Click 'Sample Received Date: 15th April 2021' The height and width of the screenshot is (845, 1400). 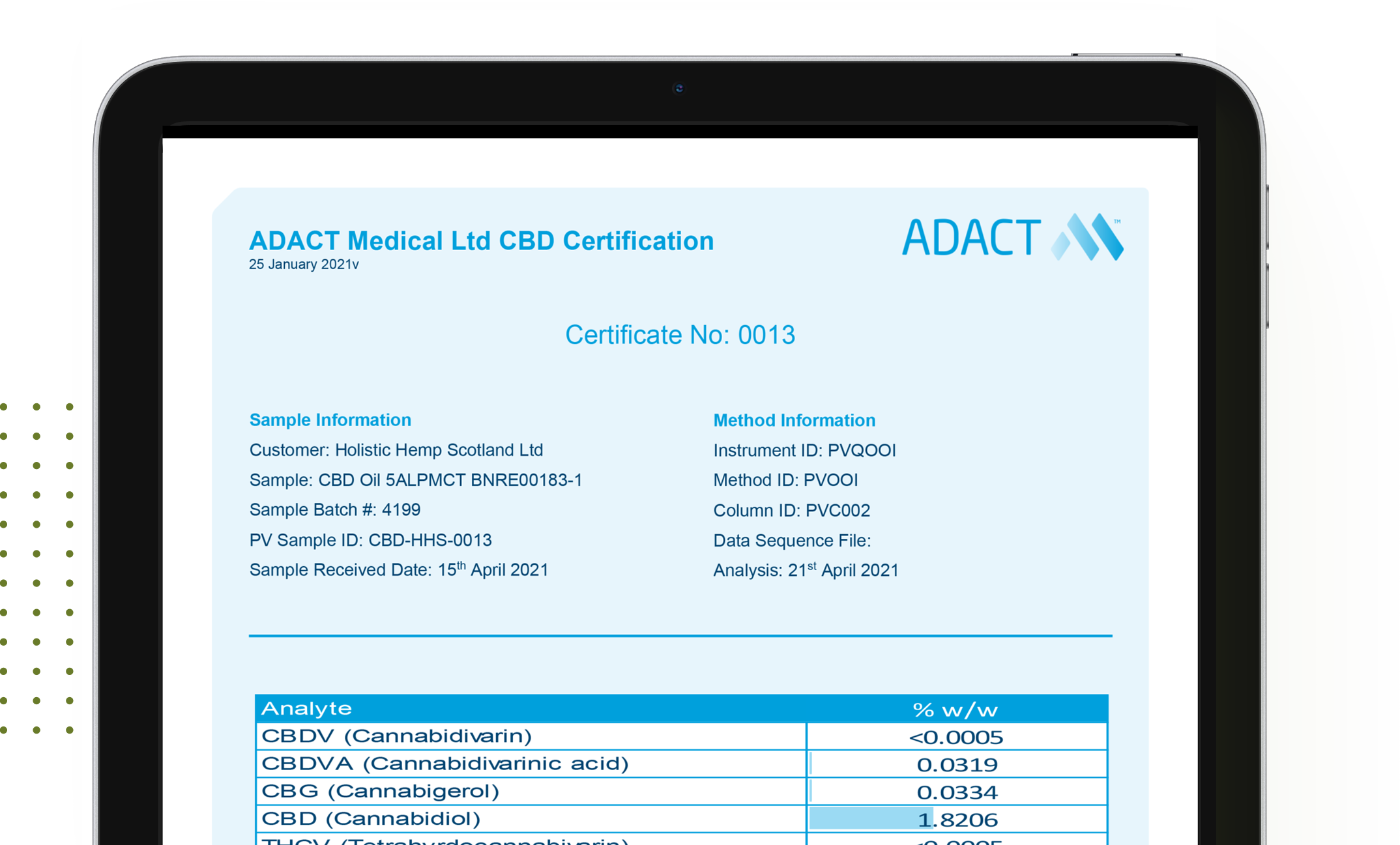pos(399,569)
